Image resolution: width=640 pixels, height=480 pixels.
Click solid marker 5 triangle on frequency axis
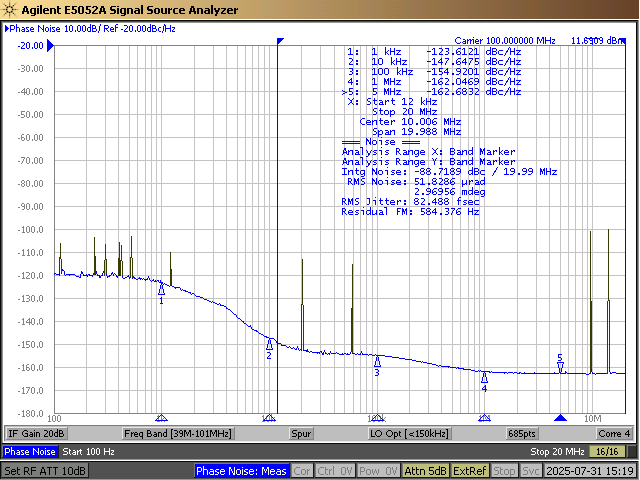[x=560, y=418]
